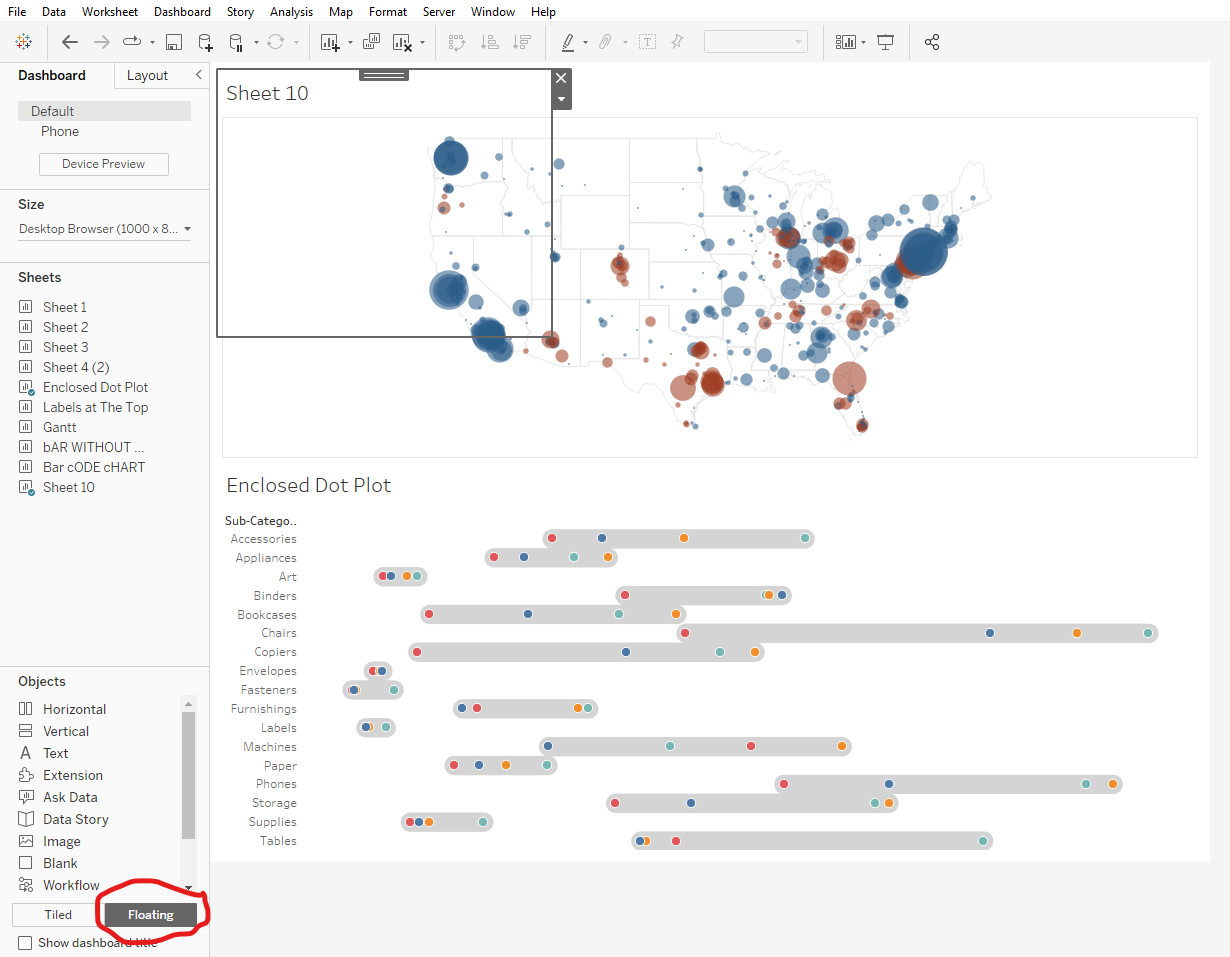This screenshot has height=957, width=1230.
Task: Click the Save disk icon
Action: [174, 42]
